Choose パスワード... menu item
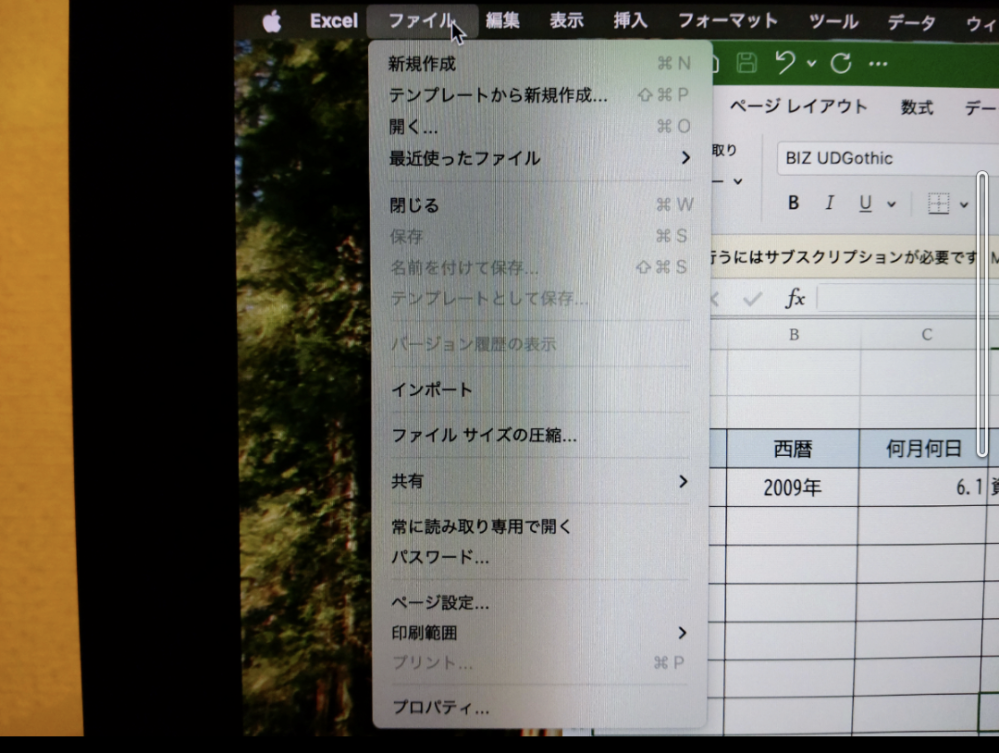The image size is (999, 753). tap(540, 557)
